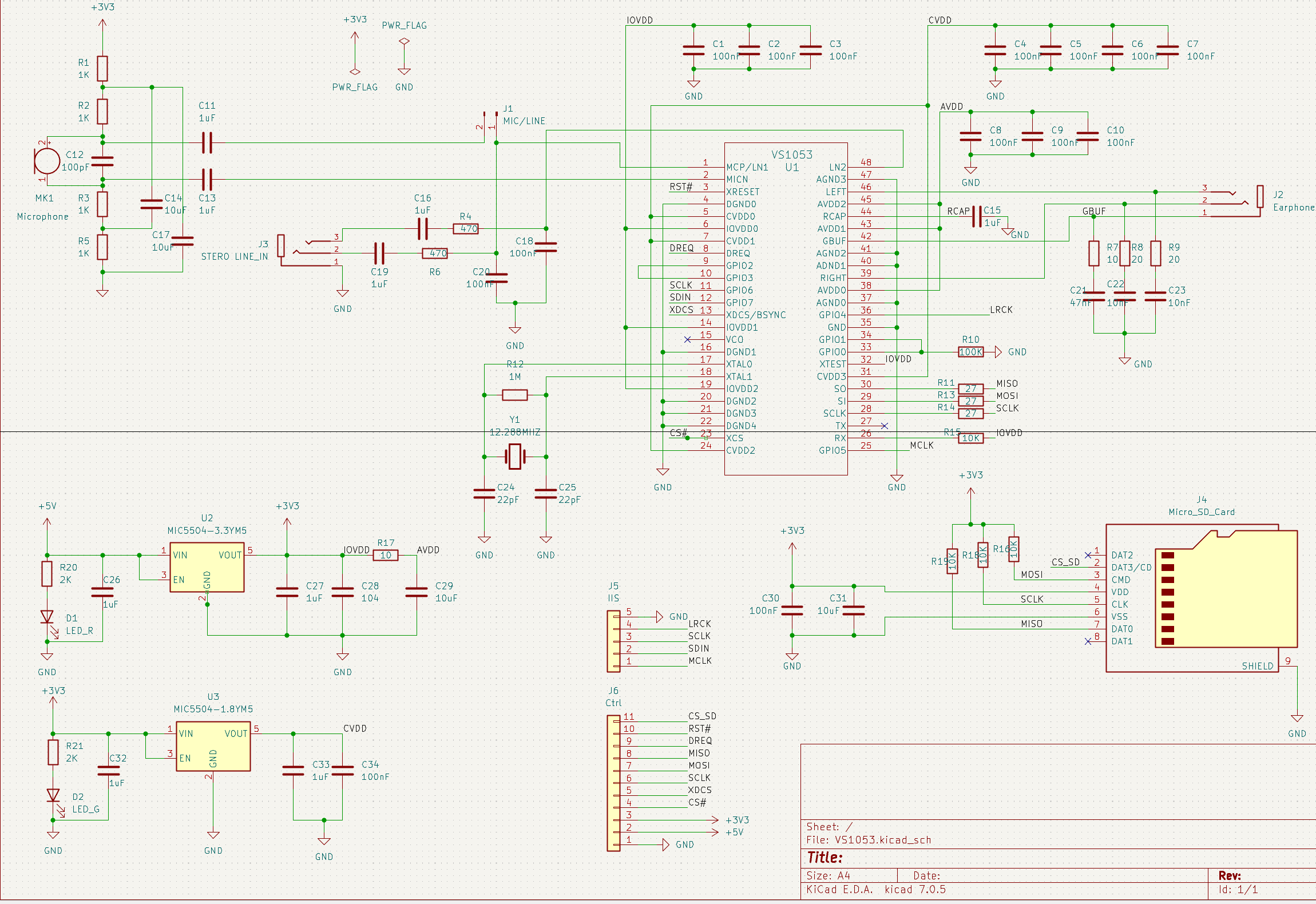Select the SDIN label on the J5 connector
The image size is (1316, 904).
[x=699, y=648]
